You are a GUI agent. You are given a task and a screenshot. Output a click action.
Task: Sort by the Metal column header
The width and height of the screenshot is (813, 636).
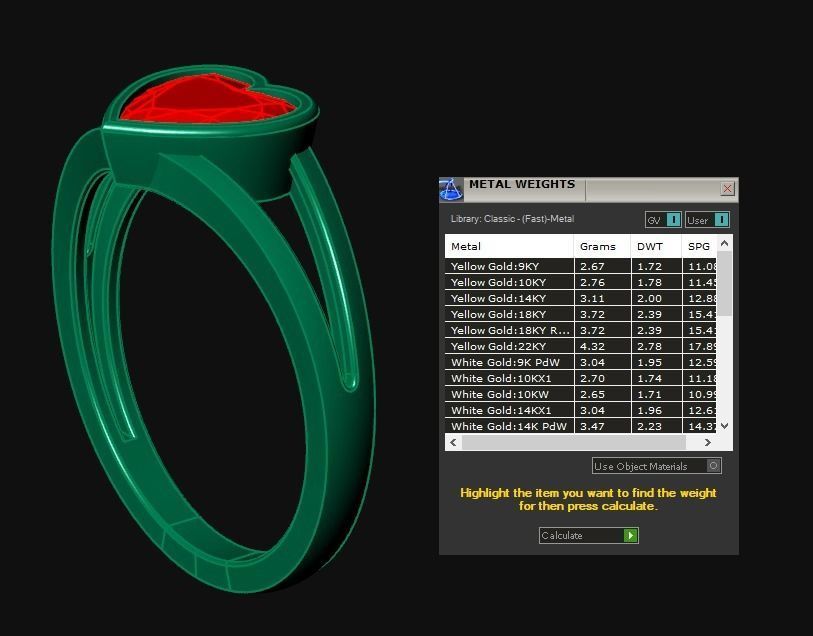(x=509, y=246)
